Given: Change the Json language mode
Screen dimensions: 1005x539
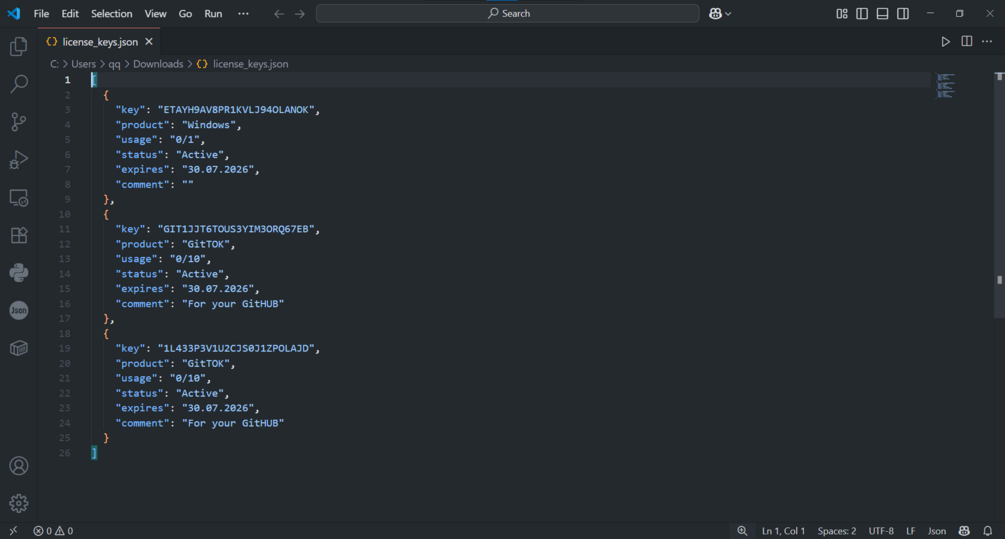Looking at the screenshot, I should click(937, 531).
